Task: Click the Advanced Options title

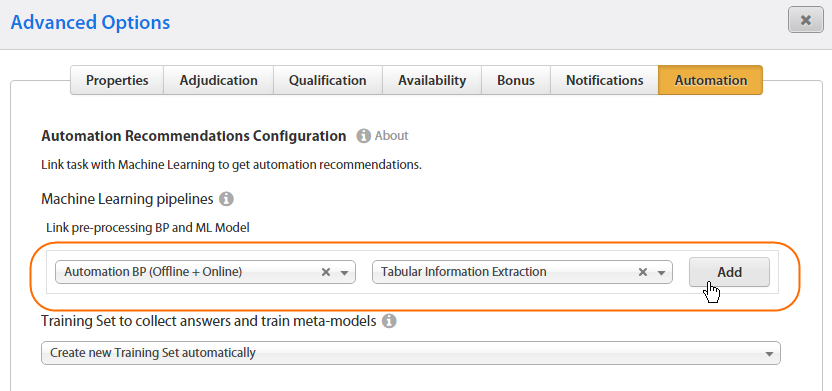Action: pos(90,23)
